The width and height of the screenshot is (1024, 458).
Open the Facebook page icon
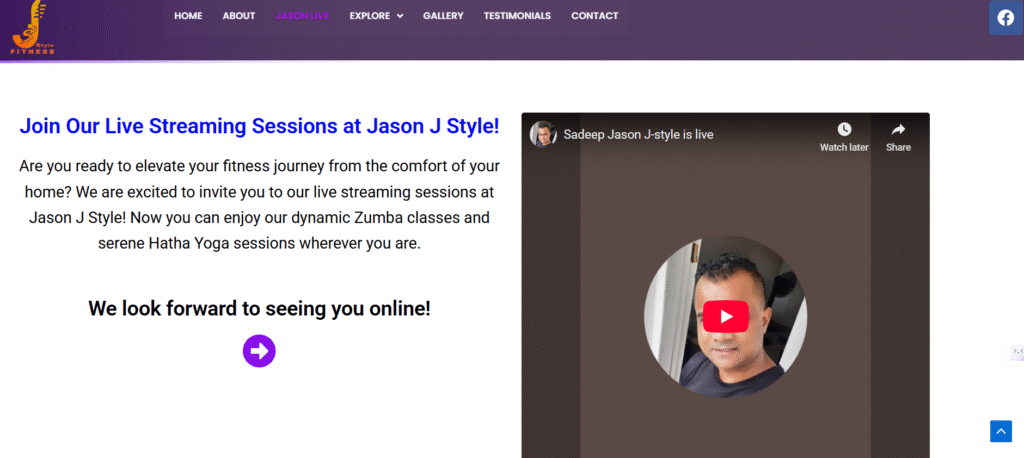pyautogui.click(x=1005, y=18)
